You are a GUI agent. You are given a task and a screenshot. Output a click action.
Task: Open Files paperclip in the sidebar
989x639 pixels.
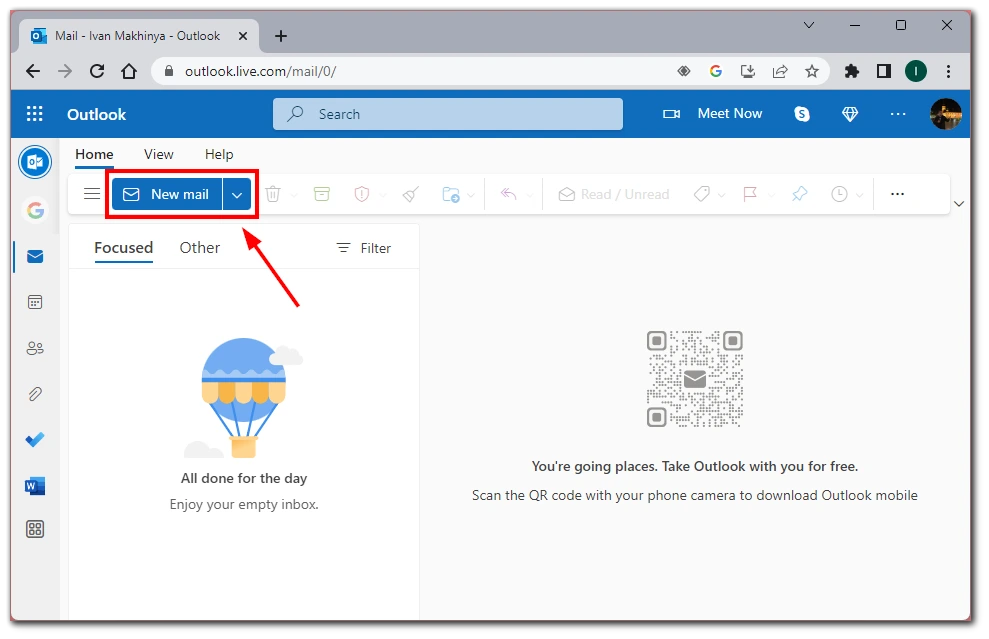point(35,394)
